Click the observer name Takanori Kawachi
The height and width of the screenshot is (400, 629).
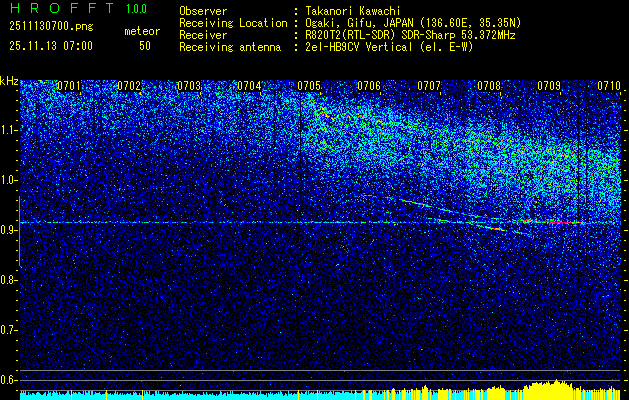pos(353,11)
